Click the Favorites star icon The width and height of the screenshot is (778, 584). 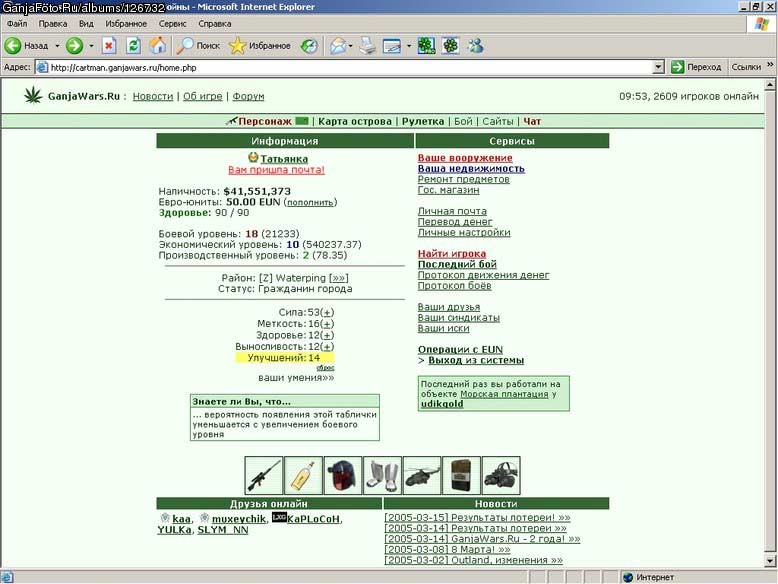[237, 46]
